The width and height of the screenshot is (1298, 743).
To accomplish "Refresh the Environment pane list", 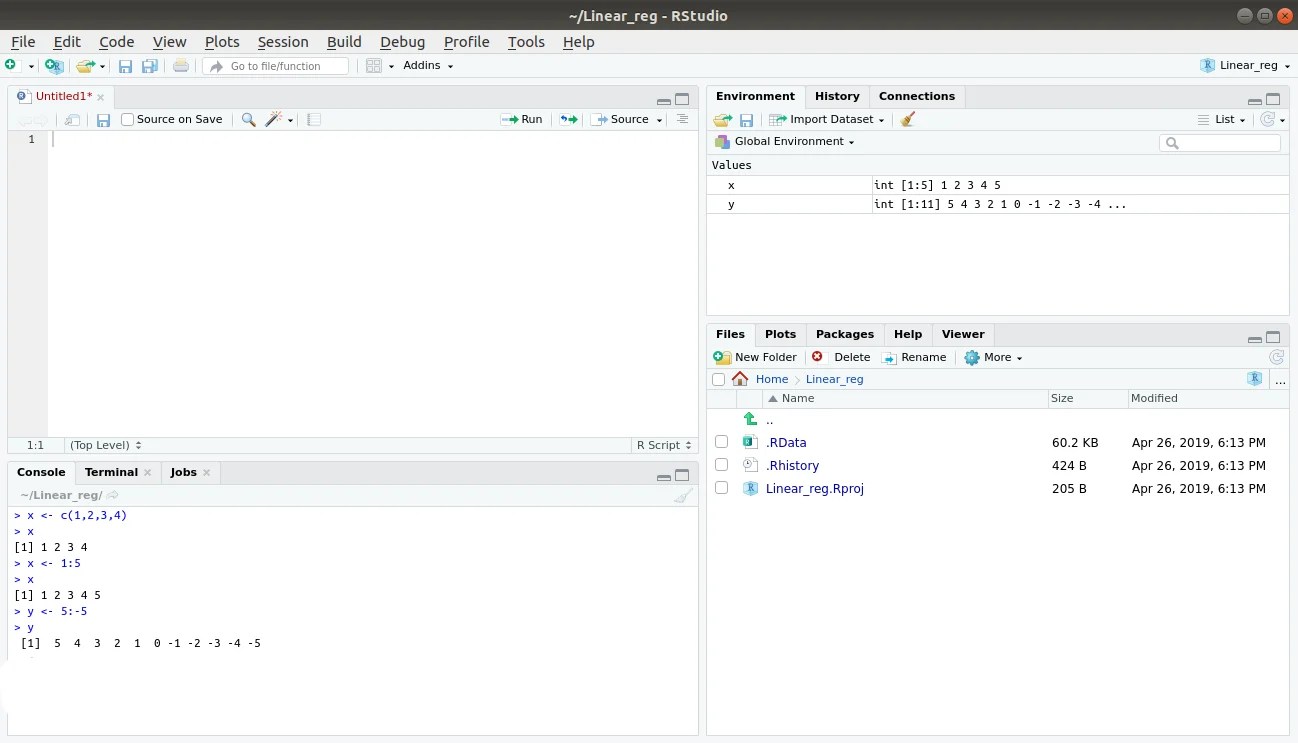I will 1267,119.
